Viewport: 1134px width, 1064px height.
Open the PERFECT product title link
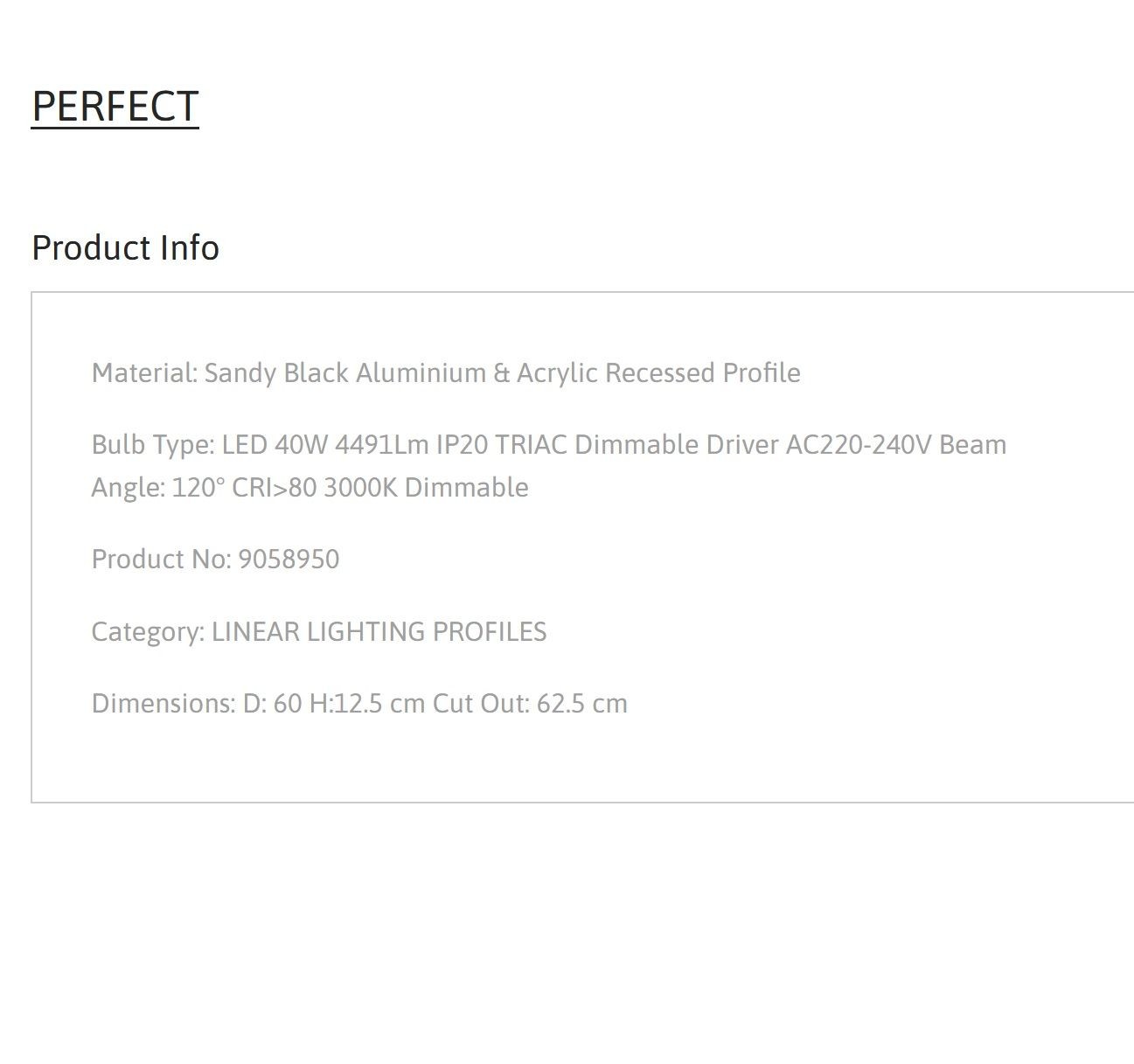point(115,107)
